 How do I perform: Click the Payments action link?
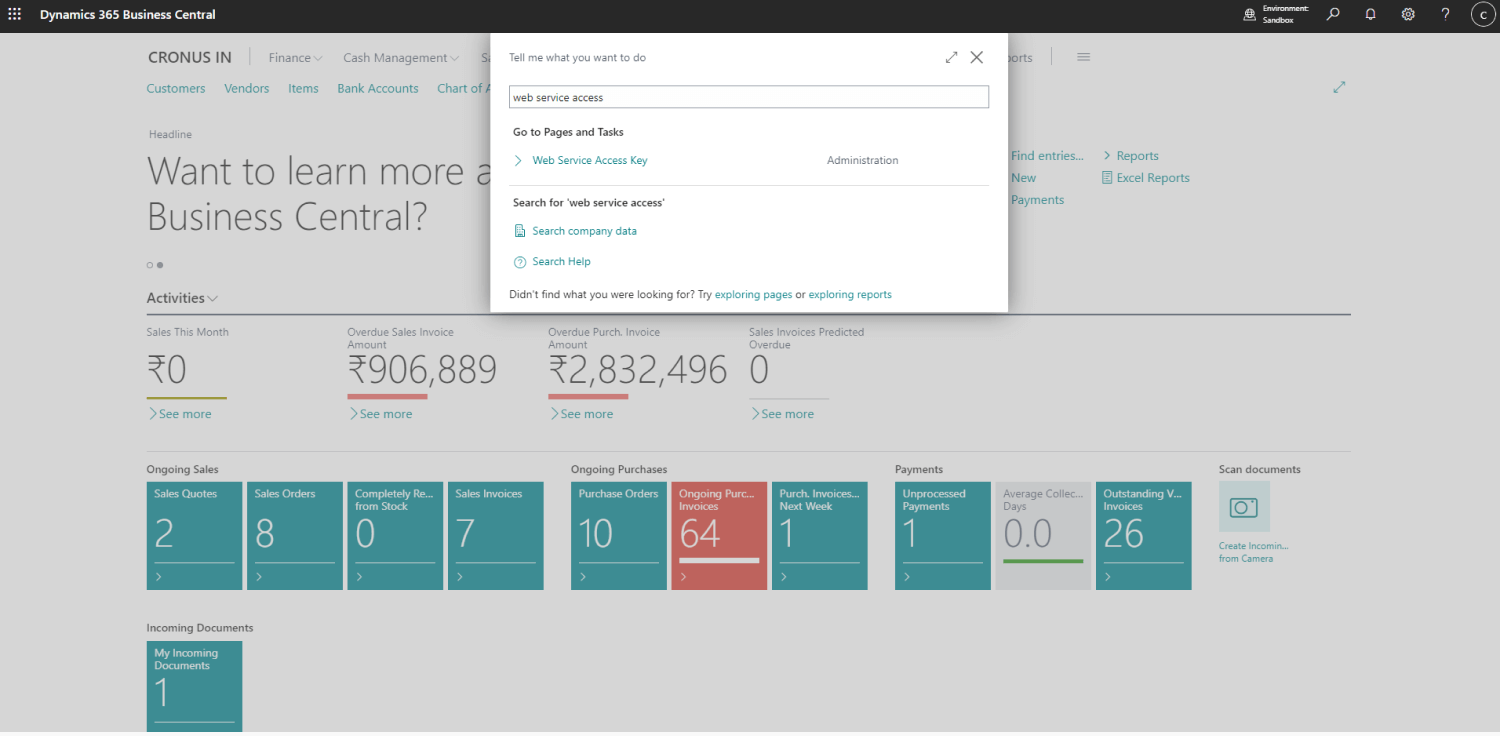(x=1037, y=200)
